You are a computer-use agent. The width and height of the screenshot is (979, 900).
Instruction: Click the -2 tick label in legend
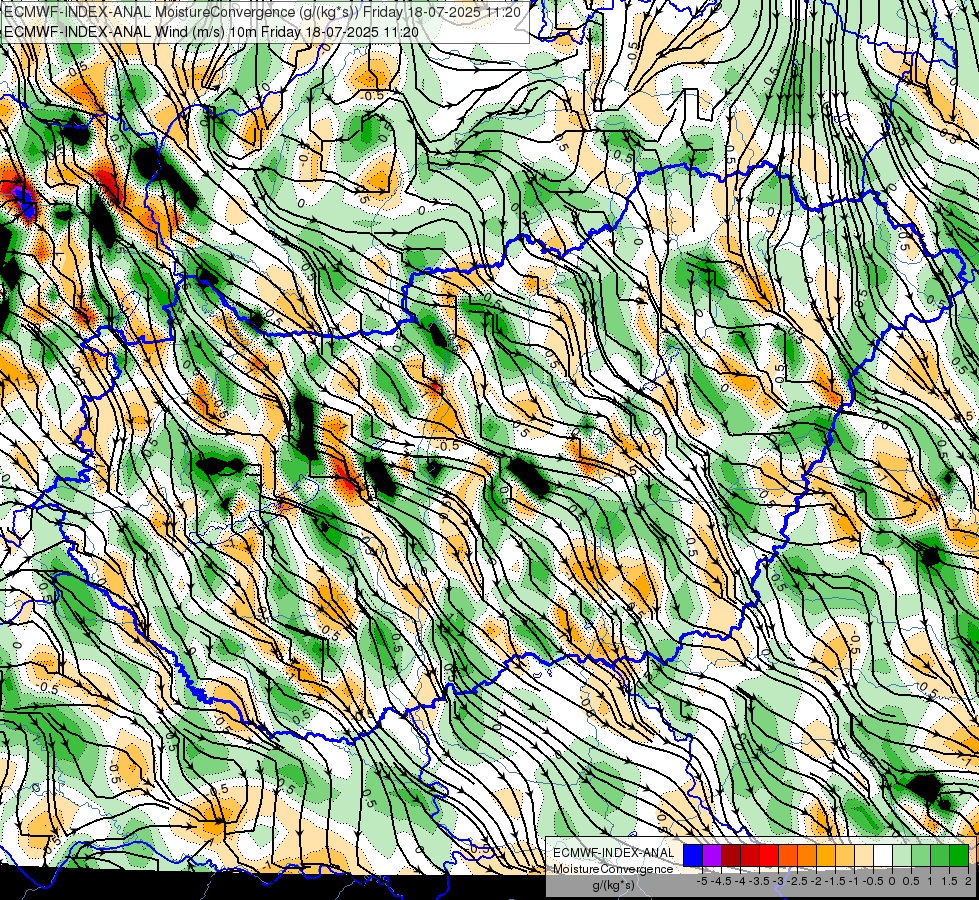point(816,881)
